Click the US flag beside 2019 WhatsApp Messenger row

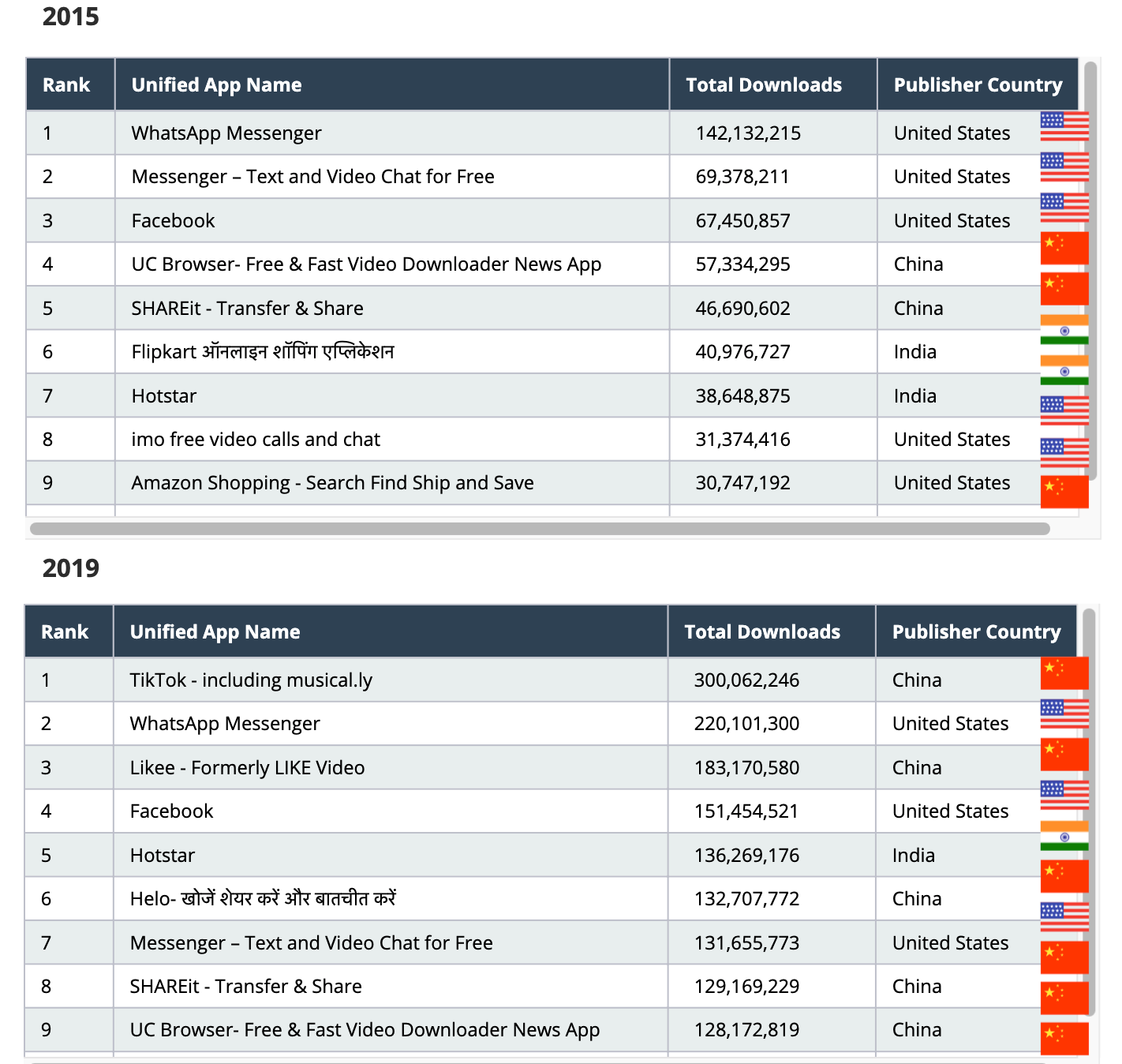(x=1064, y=714)
